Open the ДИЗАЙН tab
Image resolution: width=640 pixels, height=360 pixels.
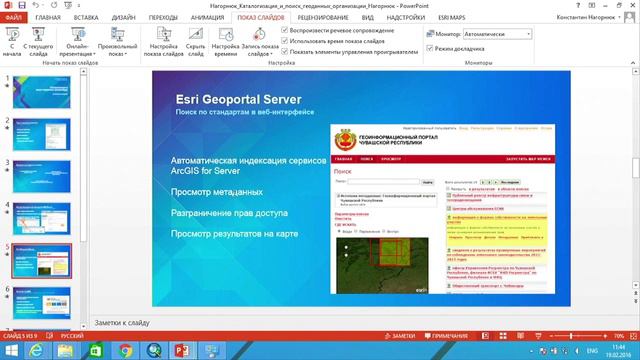click(x=123, y=18)
